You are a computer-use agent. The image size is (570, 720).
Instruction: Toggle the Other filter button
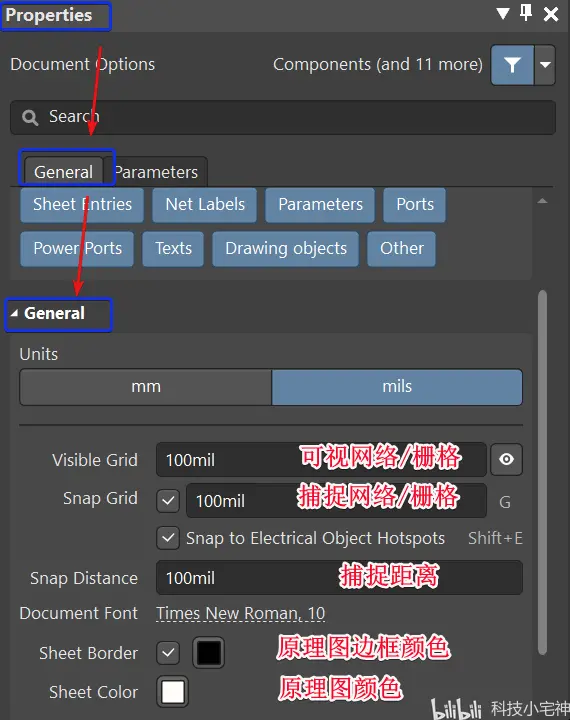coord(401,249)
